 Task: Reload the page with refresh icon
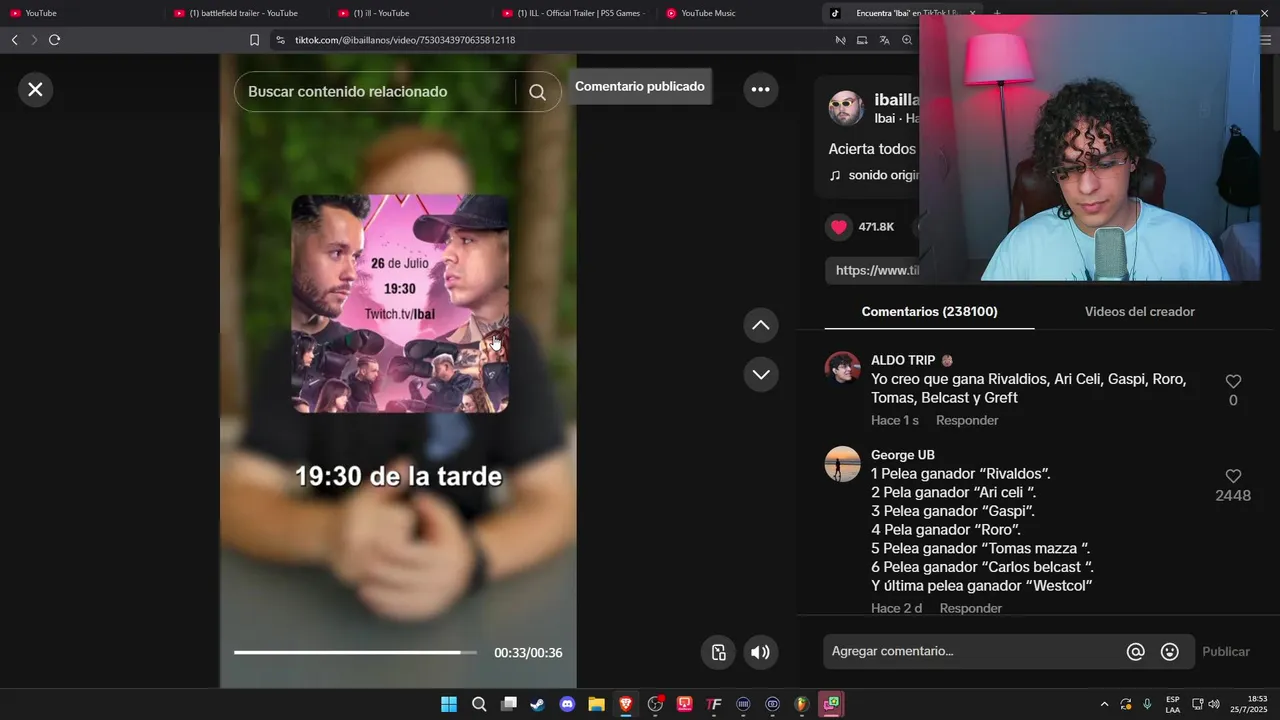[54, 40]
